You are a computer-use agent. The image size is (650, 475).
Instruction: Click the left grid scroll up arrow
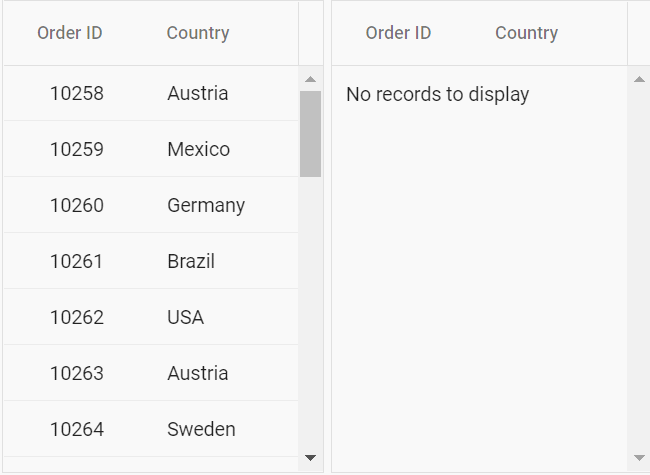click(310, 79)
